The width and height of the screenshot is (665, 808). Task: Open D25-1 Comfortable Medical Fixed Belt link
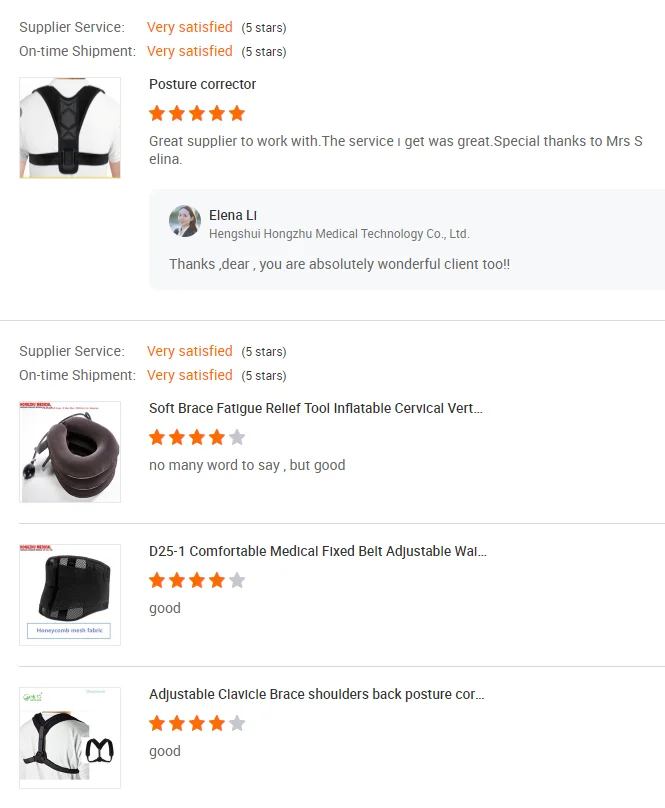[318, 551]
